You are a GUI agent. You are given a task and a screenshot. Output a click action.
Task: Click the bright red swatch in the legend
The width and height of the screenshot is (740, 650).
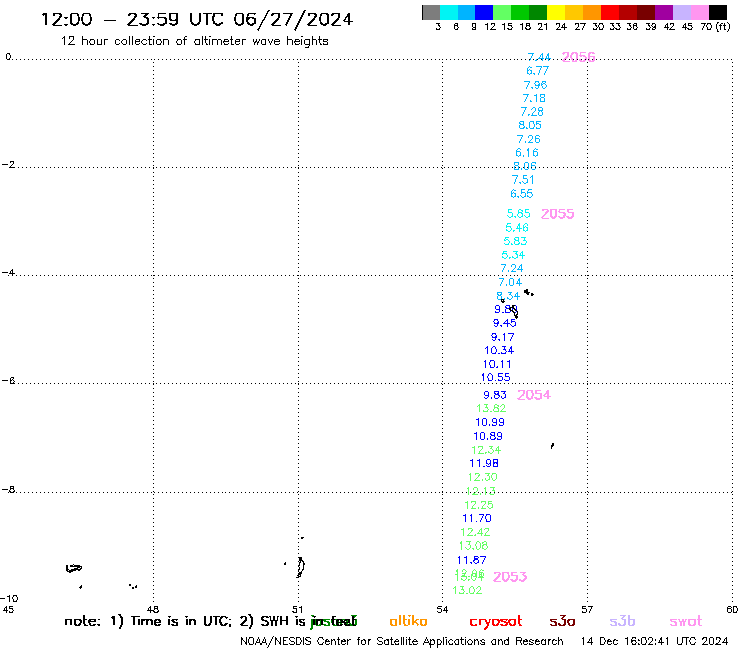pos(610,12)
